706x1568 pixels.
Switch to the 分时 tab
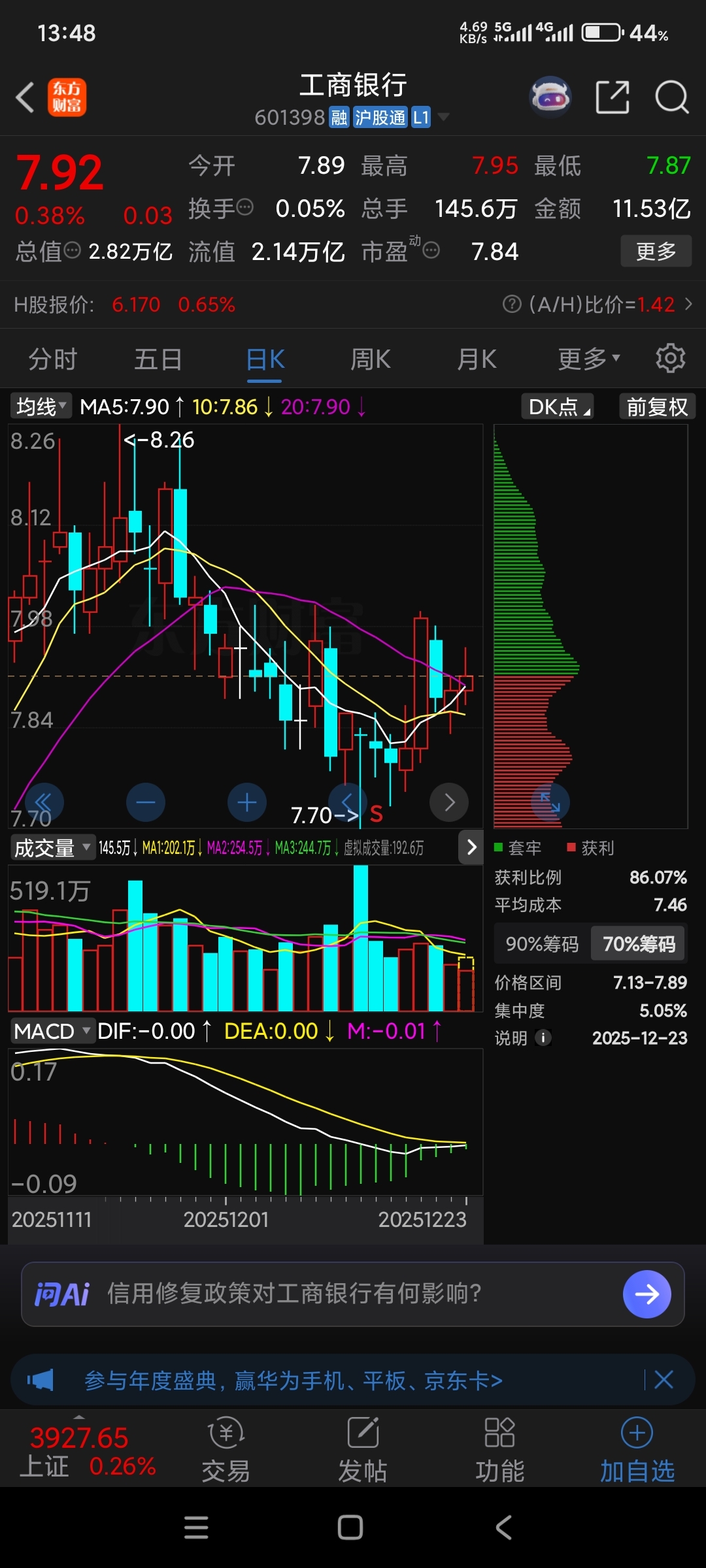(x=53, y=359)
